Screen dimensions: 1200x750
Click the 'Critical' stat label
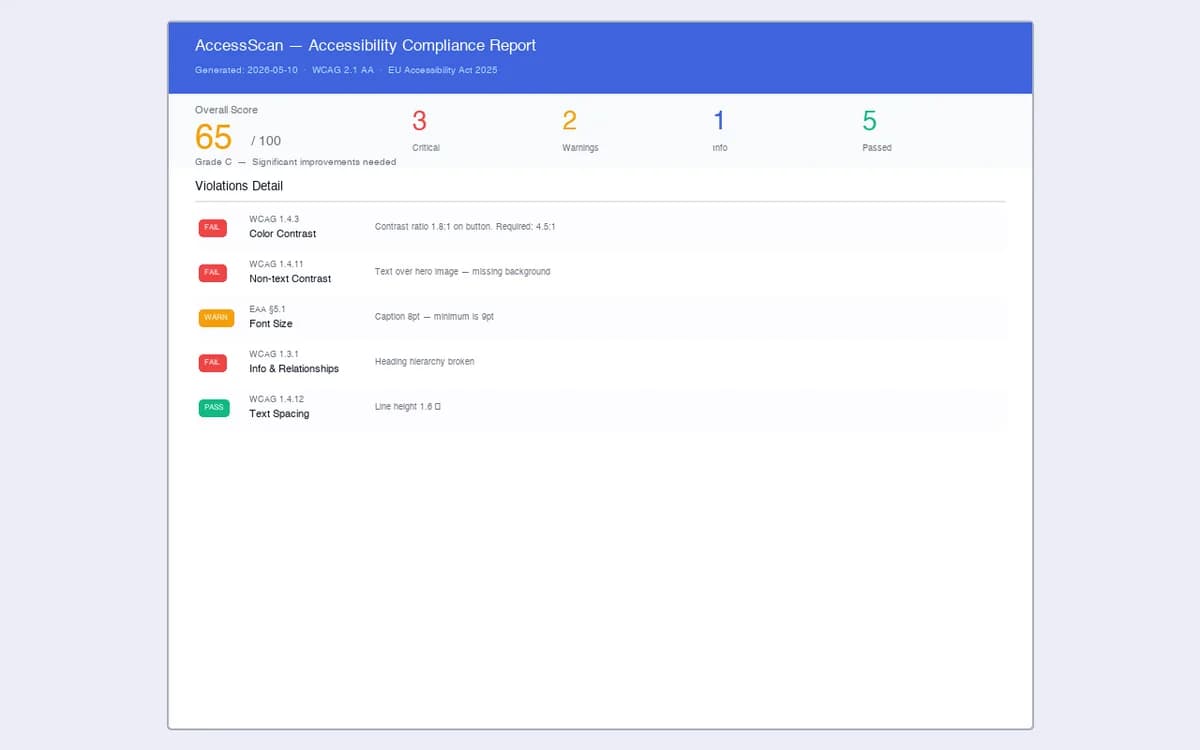[x=426, y=148]
